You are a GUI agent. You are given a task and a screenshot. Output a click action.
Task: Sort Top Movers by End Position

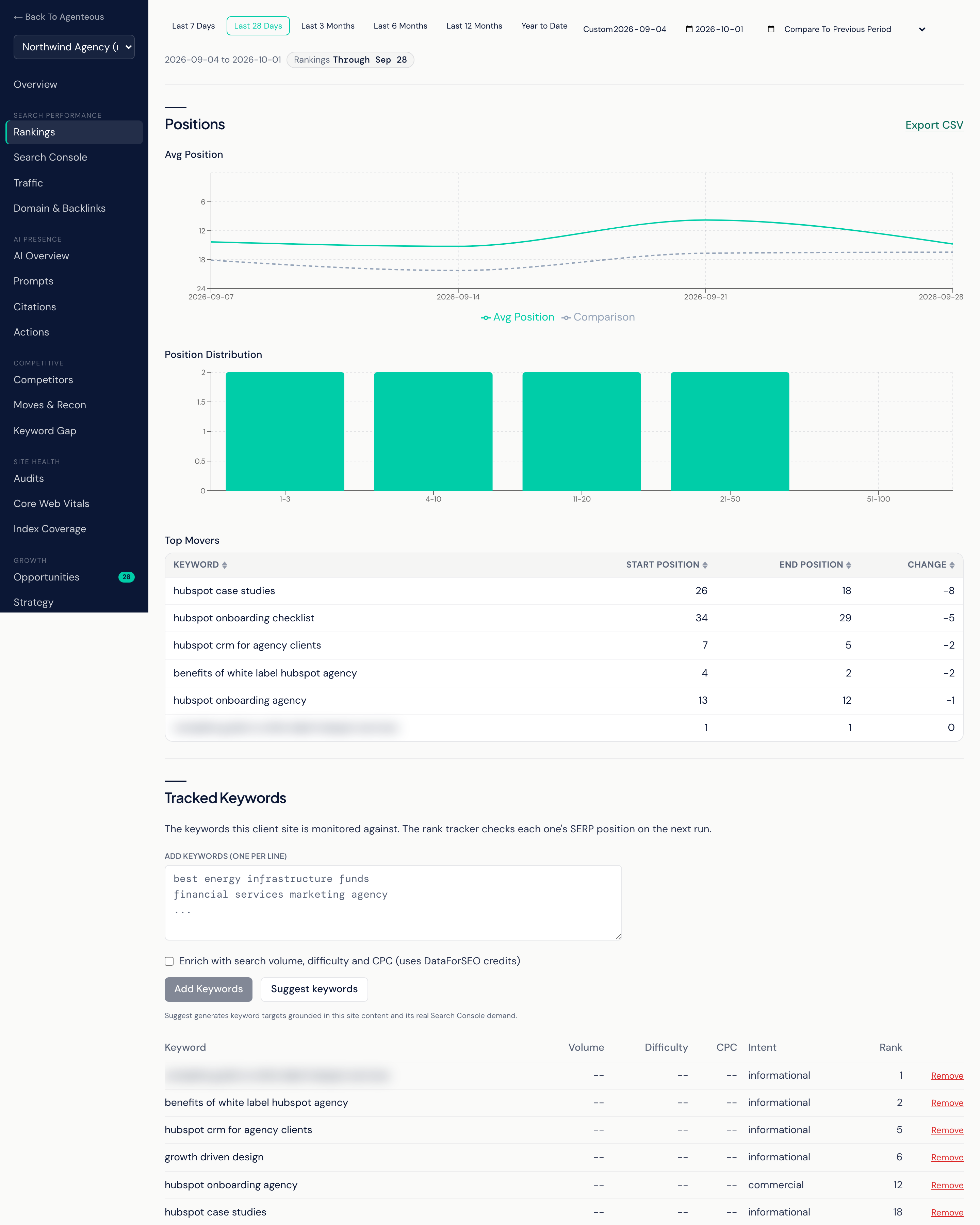[815, 565]
